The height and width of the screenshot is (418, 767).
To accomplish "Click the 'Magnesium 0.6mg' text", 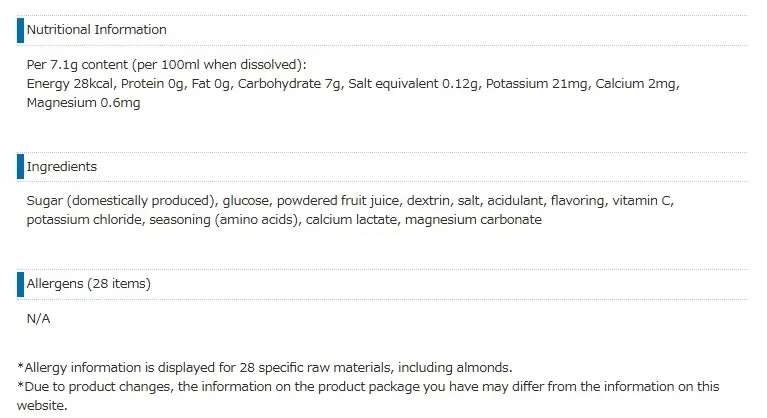I will click(83, 103).
